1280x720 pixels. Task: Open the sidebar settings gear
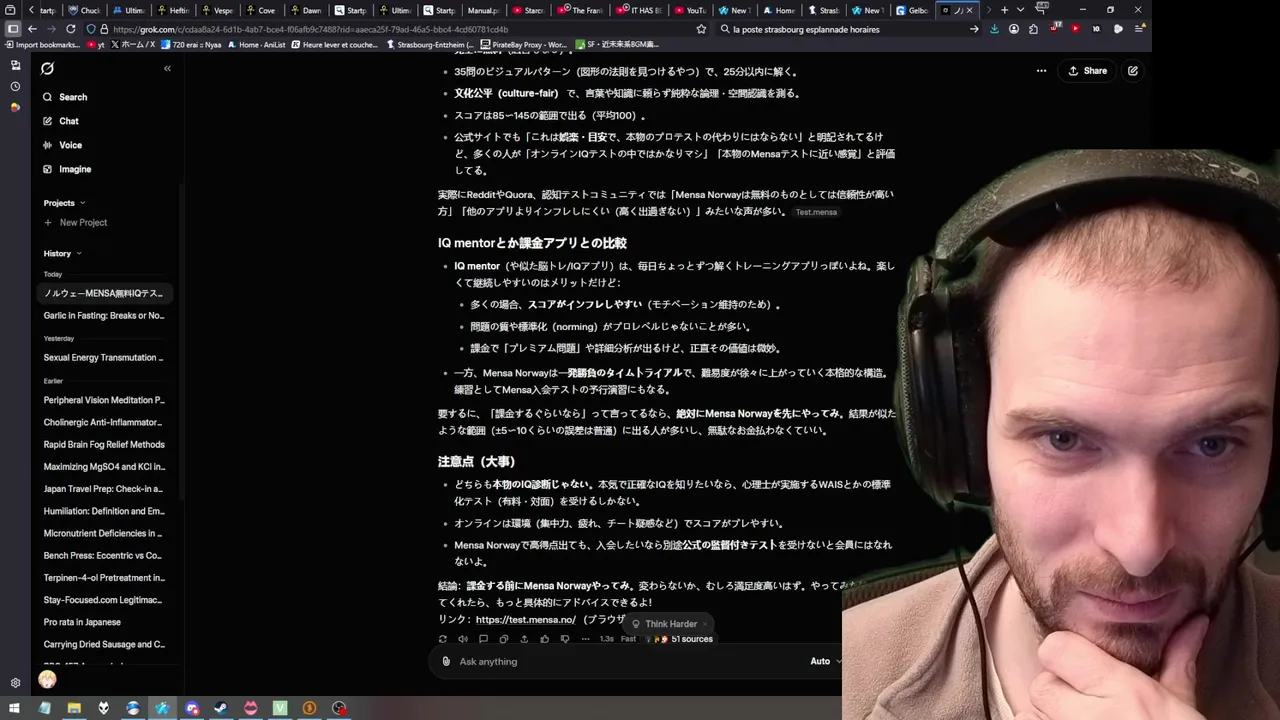click(15, 683)
